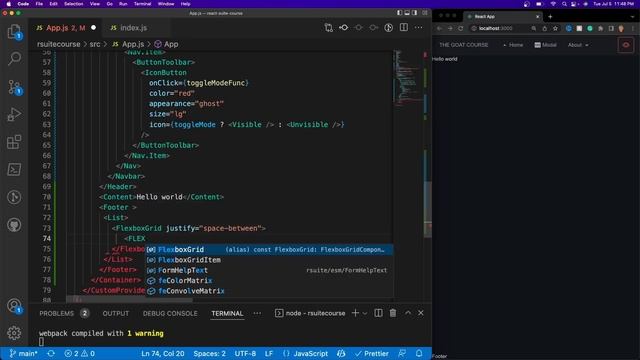Open the Apple menu

point(9,4)
